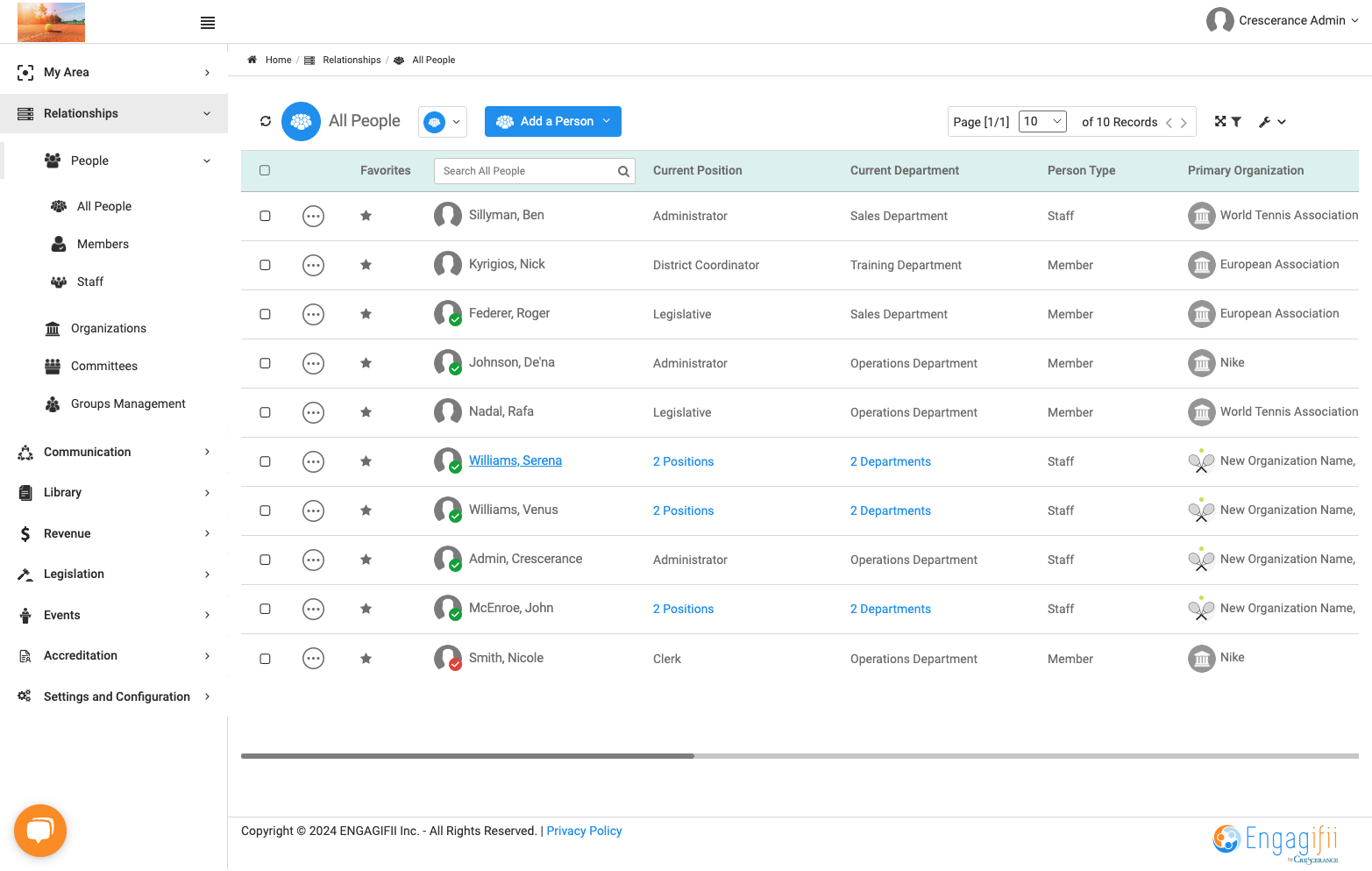Viewport: 1372px width, 871px height.
Task: Tick the checkbox for Nicole Smith
Action: point(265,659)
